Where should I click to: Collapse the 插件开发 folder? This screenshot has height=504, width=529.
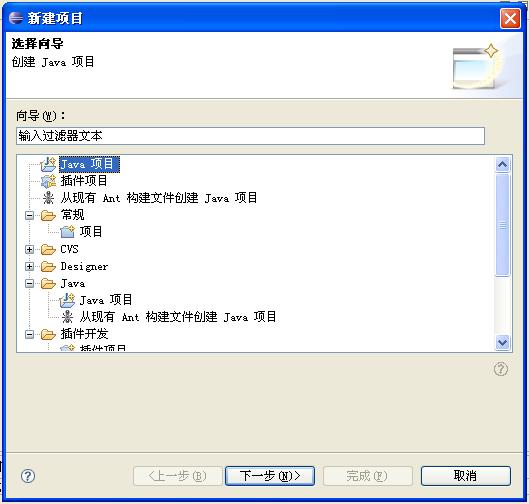pos(29,335)
